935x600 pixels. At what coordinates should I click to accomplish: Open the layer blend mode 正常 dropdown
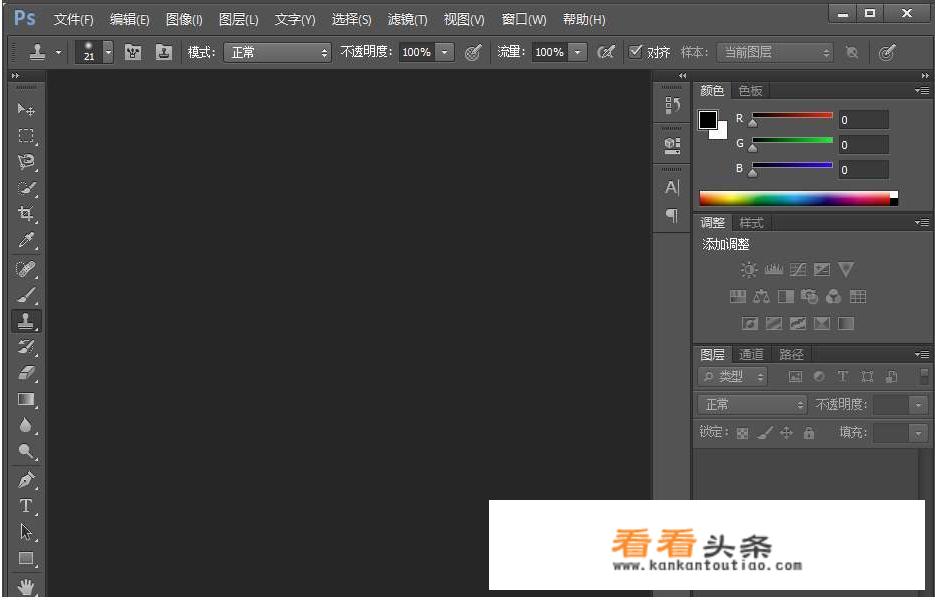tap(752, 405)
